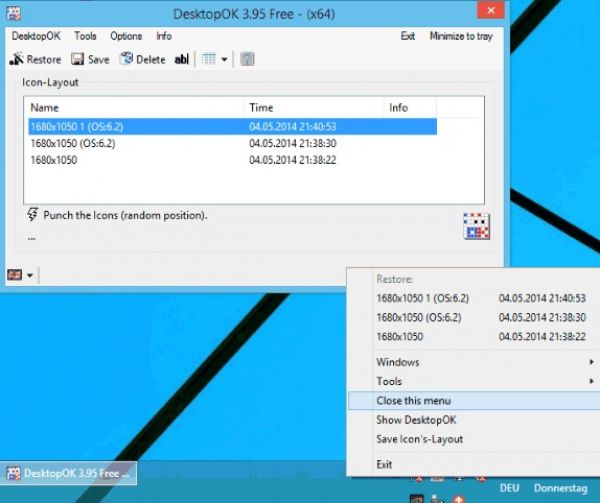Click the Restore toolbar icon
Image resolution: width=600 pixels, height=503 pixels.
coord(18,60)
